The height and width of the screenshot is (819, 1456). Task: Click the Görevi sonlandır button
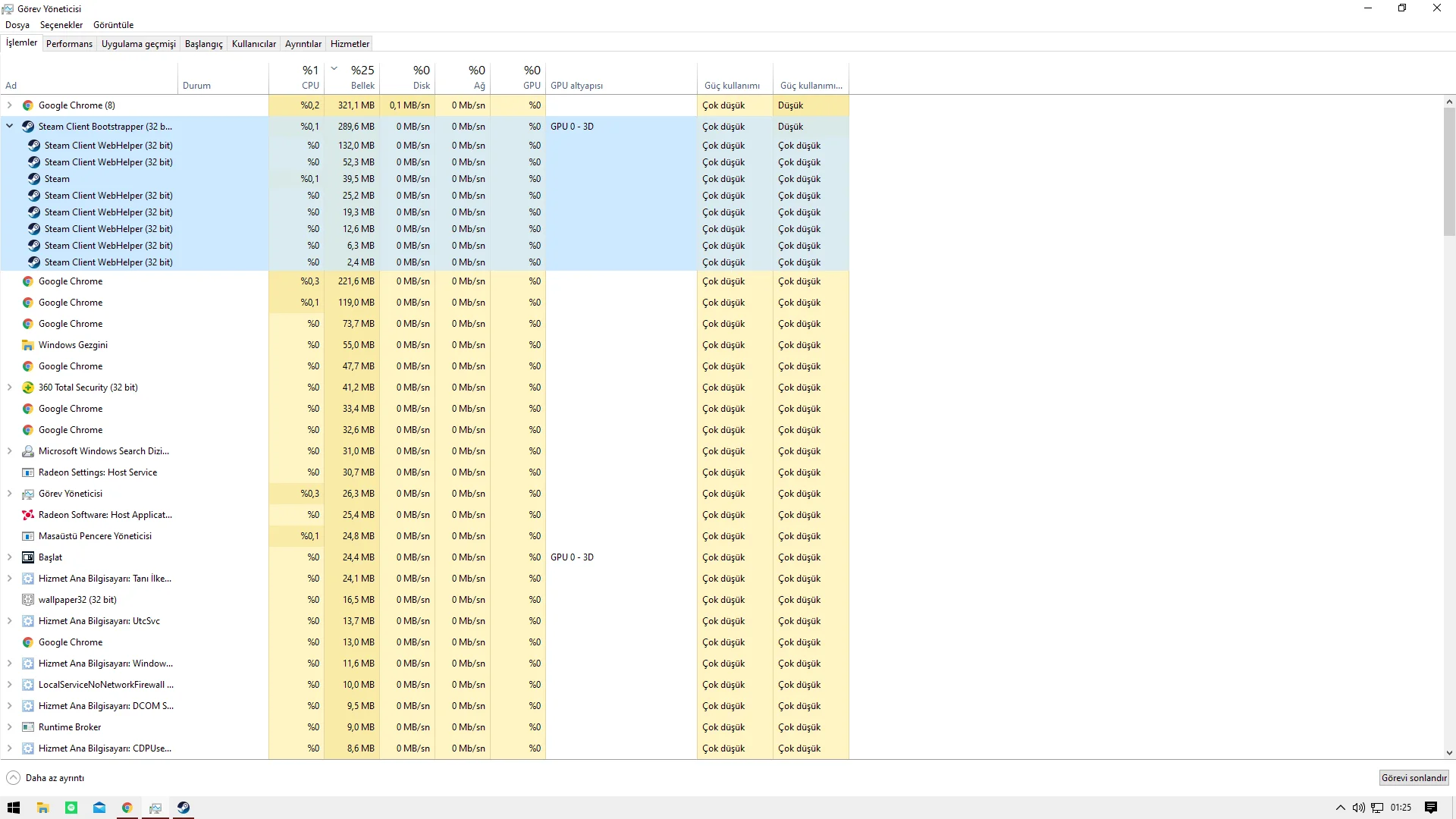(x=1414, y=778)
